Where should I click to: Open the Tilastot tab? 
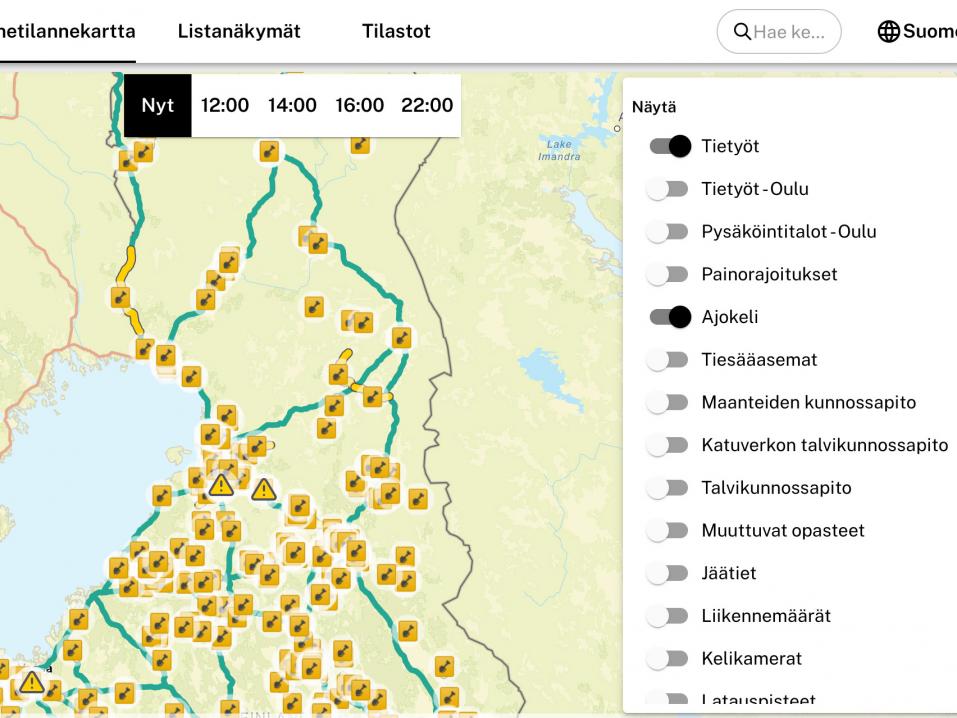pyautogui.click(x=396, y=31)
